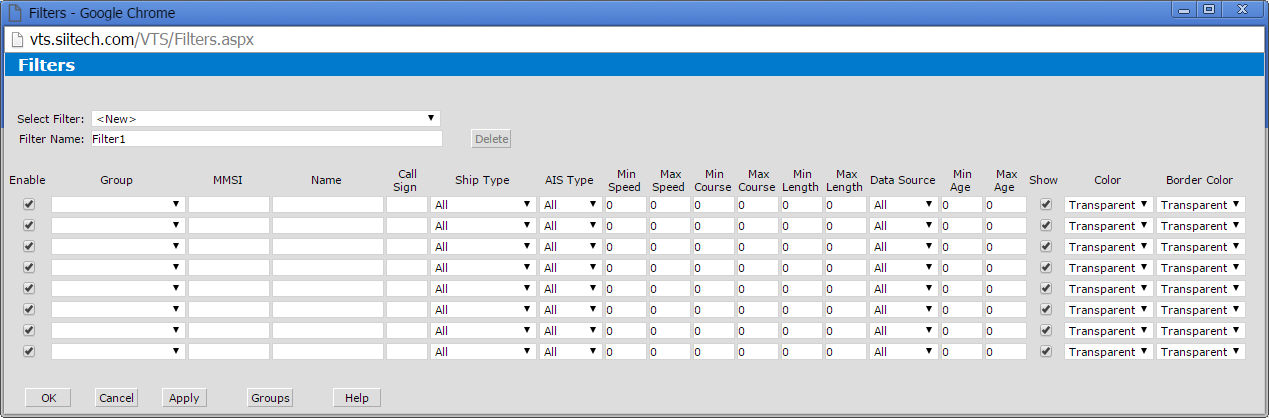Viewport: 1269px width, 418px height.
Task: Click the page icon beside the URL
Action: [17, 40]
